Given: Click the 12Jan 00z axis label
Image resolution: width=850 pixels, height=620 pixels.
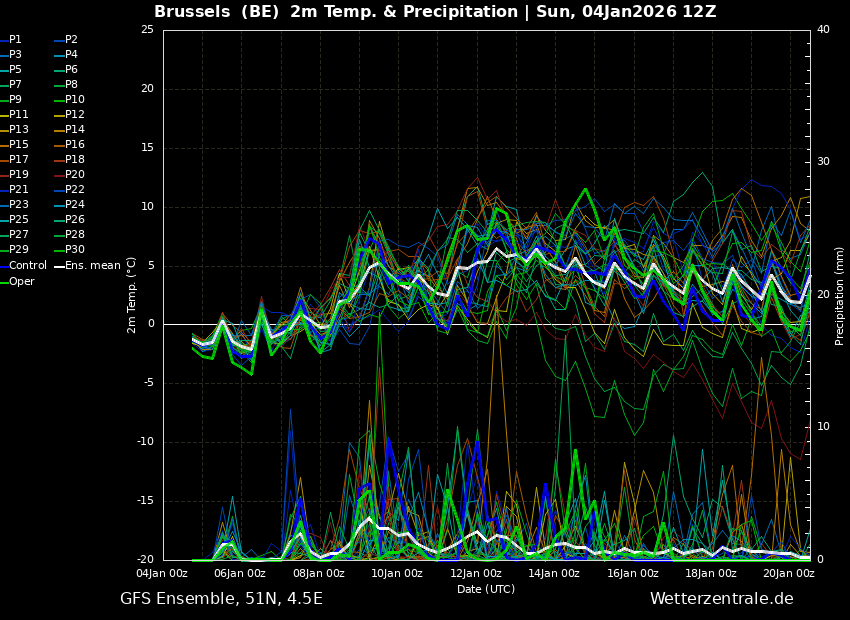Looking at the screenshot, I should click(475, 573).
